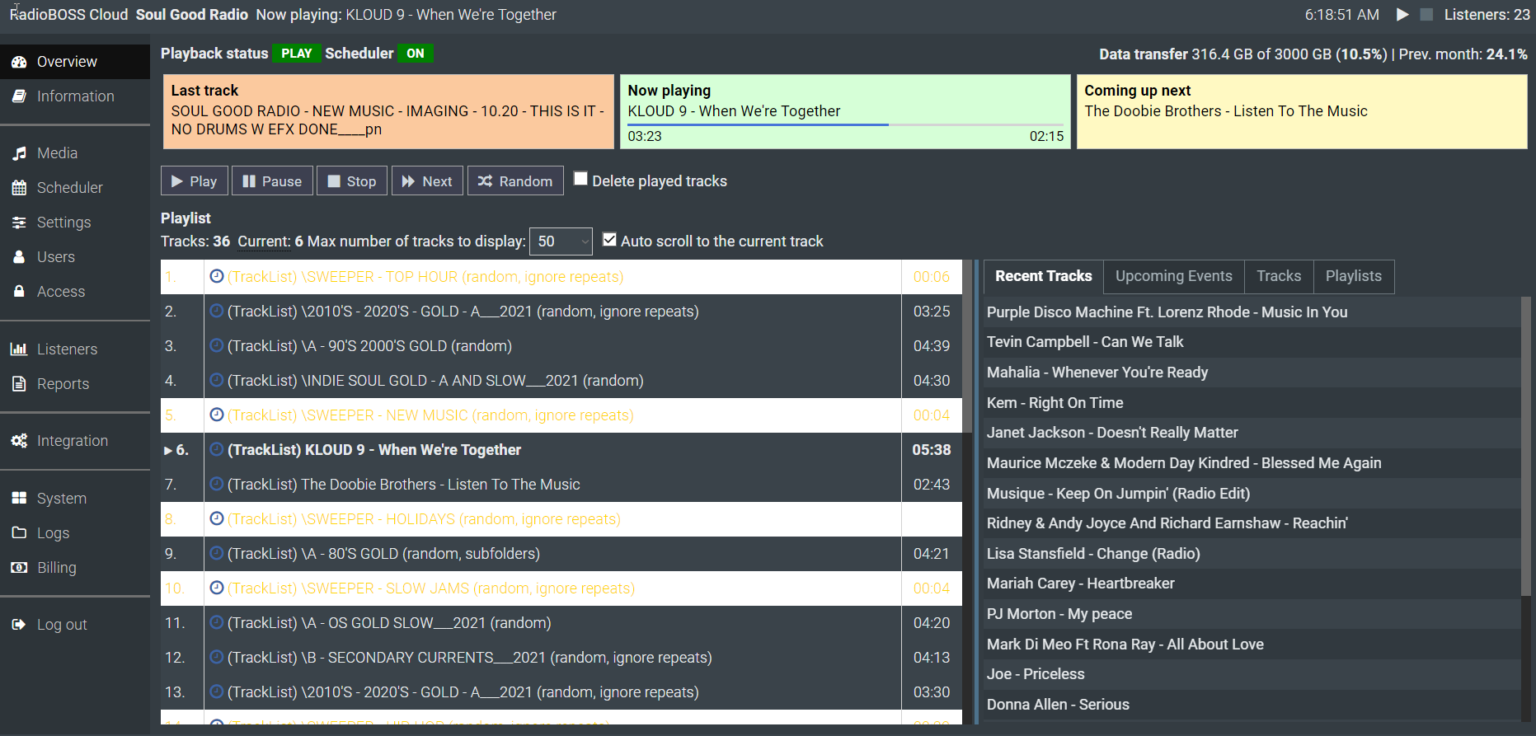The height and width of the screenshot is (736, 1536).
Task: Disable Auto scroll to the current track
Action: [610, 240]
